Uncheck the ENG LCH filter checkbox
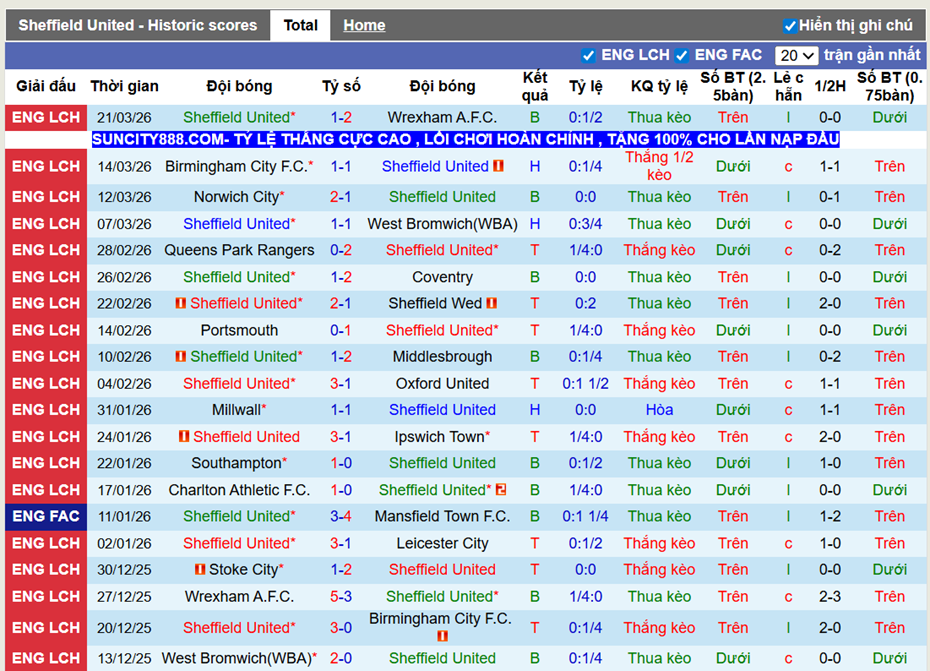 click(x=590, y=55)
